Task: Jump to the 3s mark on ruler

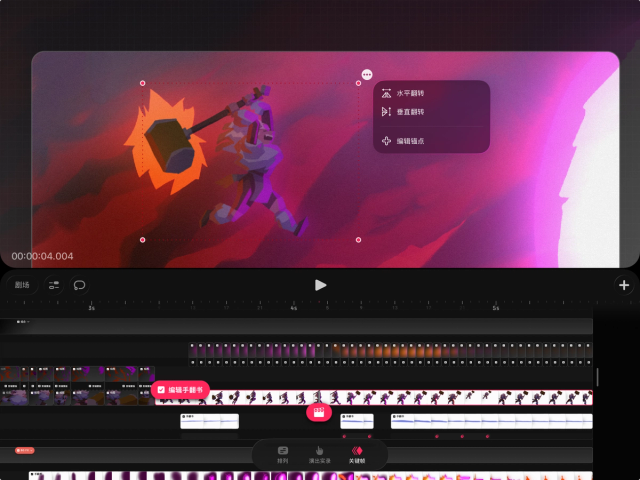Action: click(x=91, y=307)
